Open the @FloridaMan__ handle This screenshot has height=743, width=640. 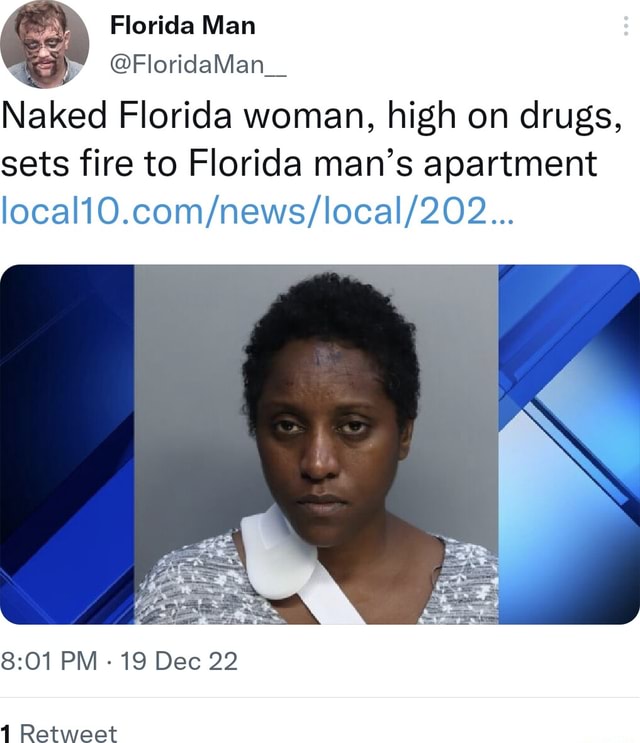198,64
